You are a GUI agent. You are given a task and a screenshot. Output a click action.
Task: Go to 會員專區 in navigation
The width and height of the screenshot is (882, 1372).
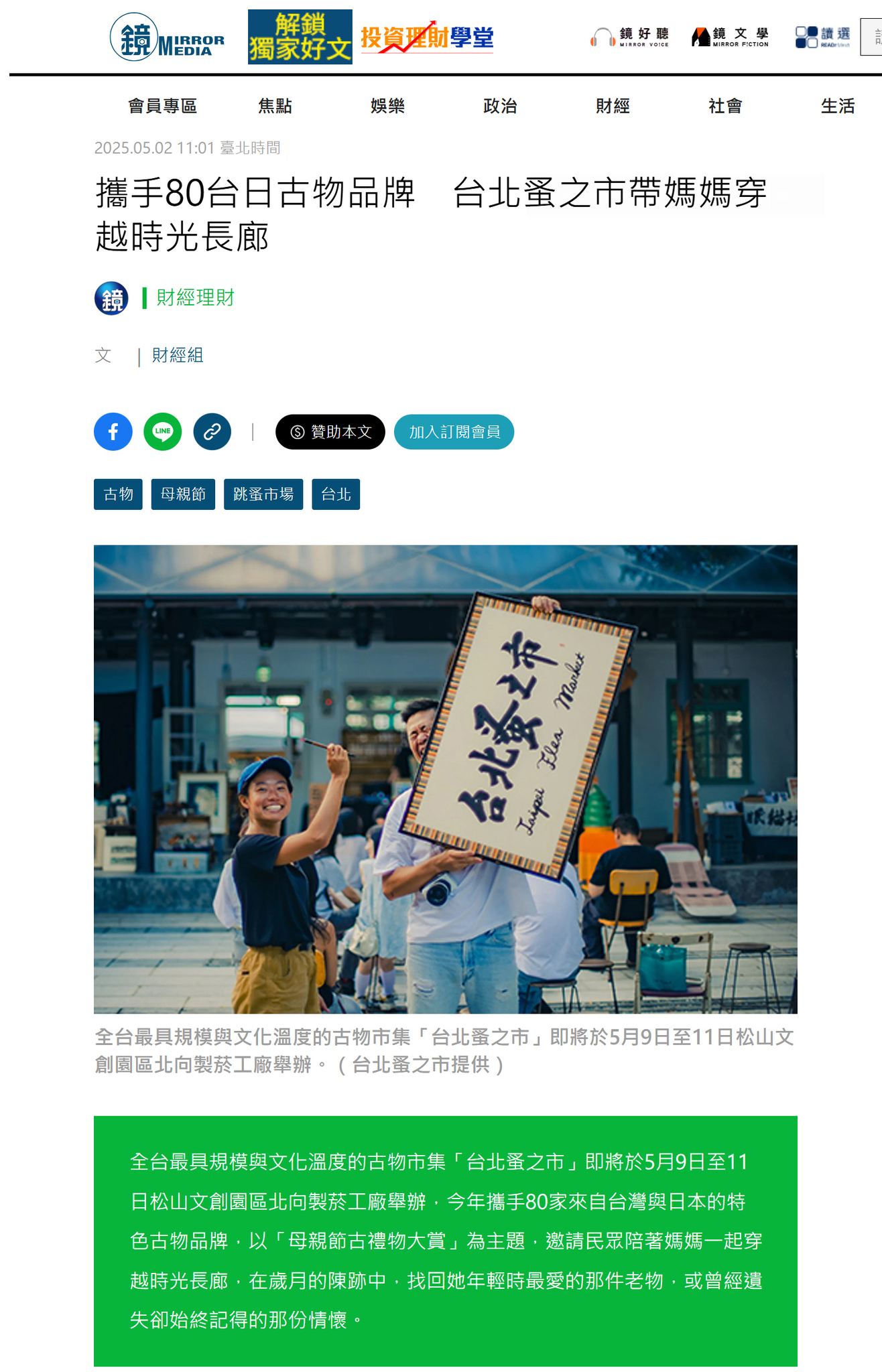[x=163, y=106]
